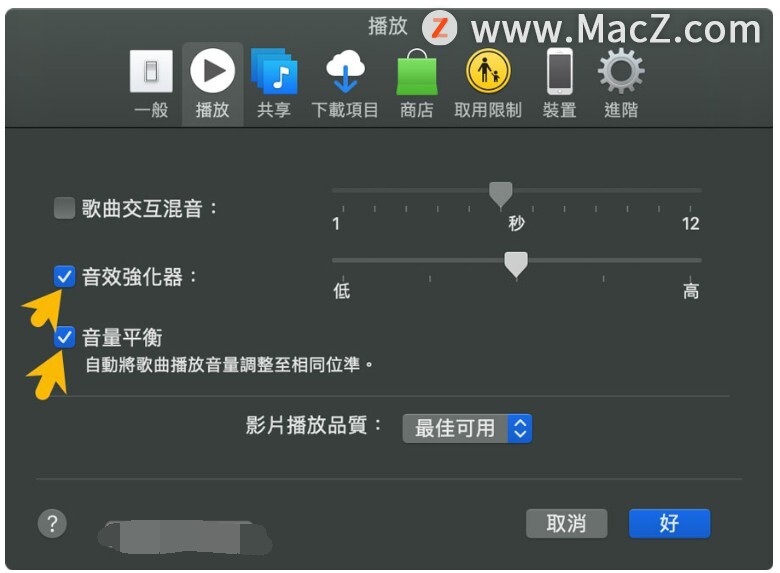Click the 12 end of crossfade slider

[x=690, y=224]
